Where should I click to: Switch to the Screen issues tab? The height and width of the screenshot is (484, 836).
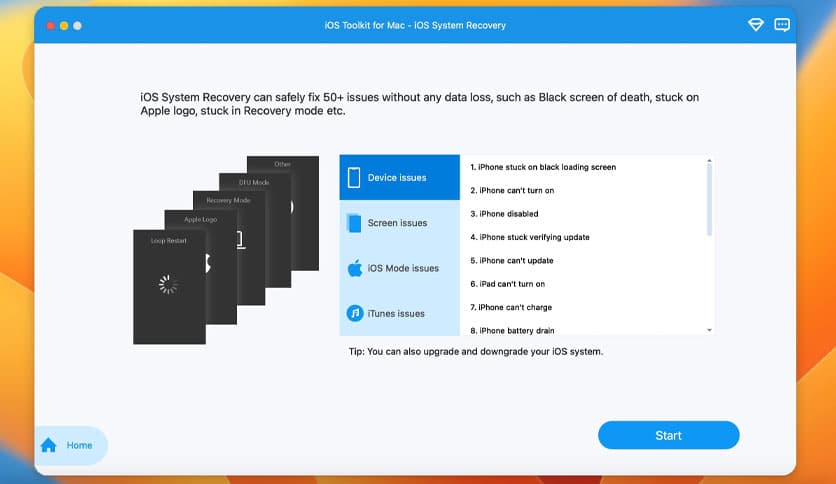[x=399, y=223]
